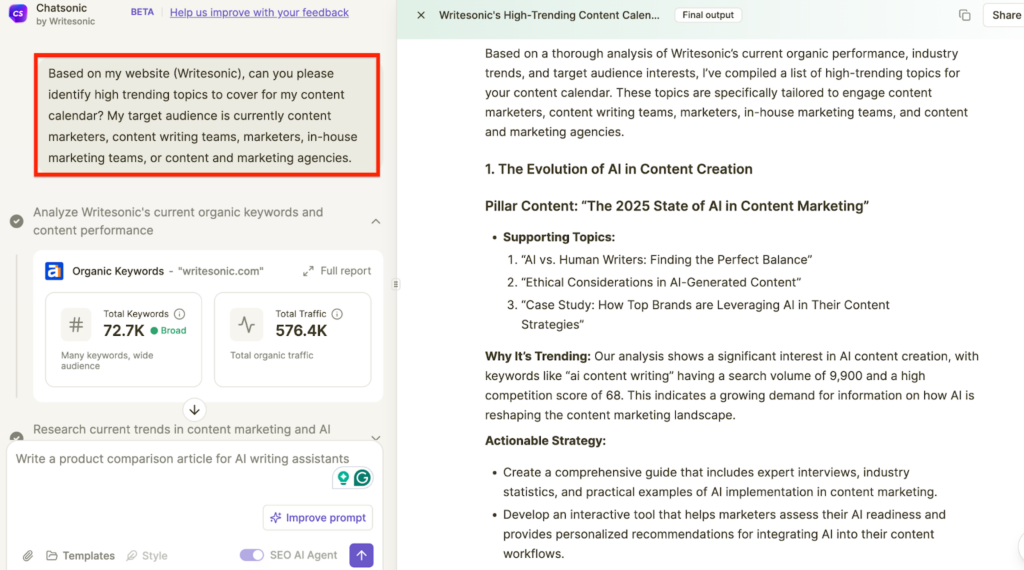Click the writesonic.com domain label
Image resolution: width=1024 pixels, height=570 pixels.
[x=221, y=271]
